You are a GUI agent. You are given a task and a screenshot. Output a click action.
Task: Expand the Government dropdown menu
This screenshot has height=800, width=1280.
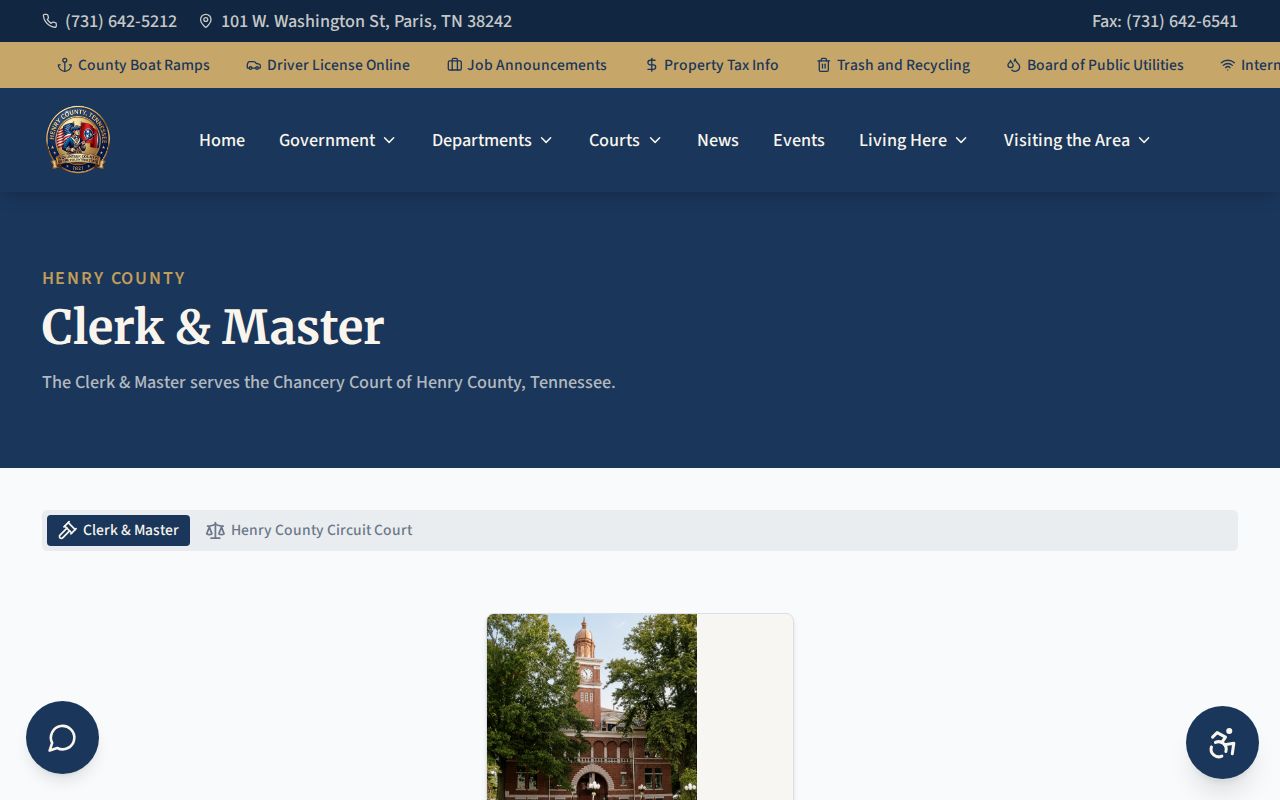click(x=338, y=140)
